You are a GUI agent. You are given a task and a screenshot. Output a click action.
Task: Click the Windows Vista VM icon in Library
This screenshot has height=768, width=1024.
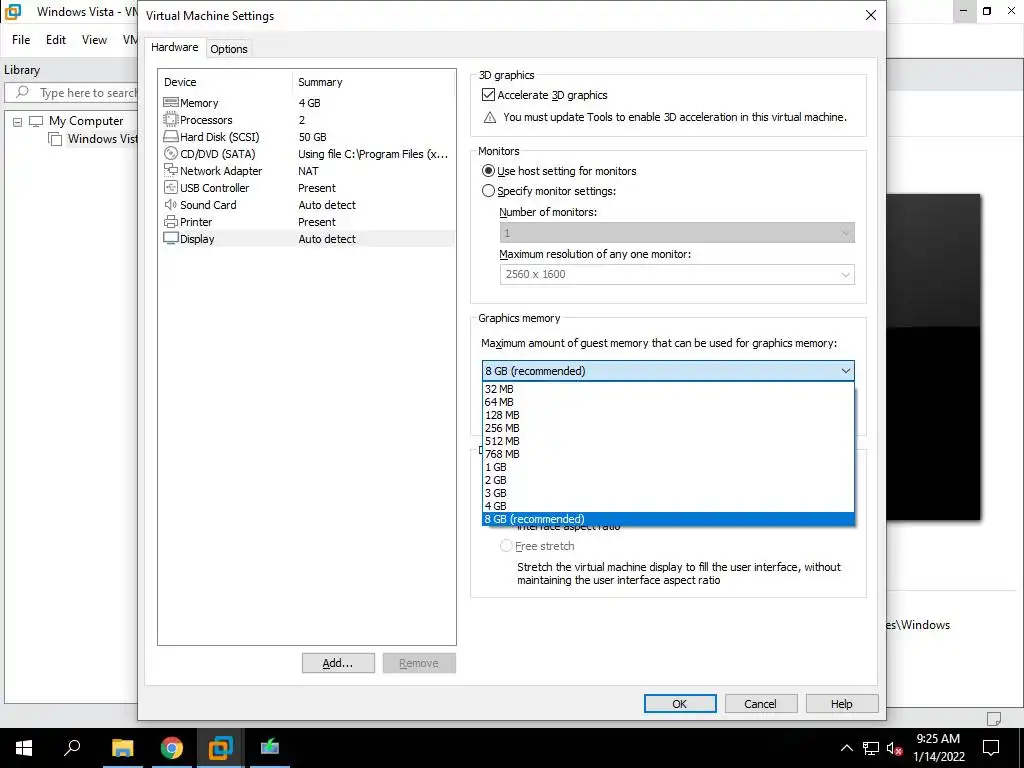pos(55,138)
